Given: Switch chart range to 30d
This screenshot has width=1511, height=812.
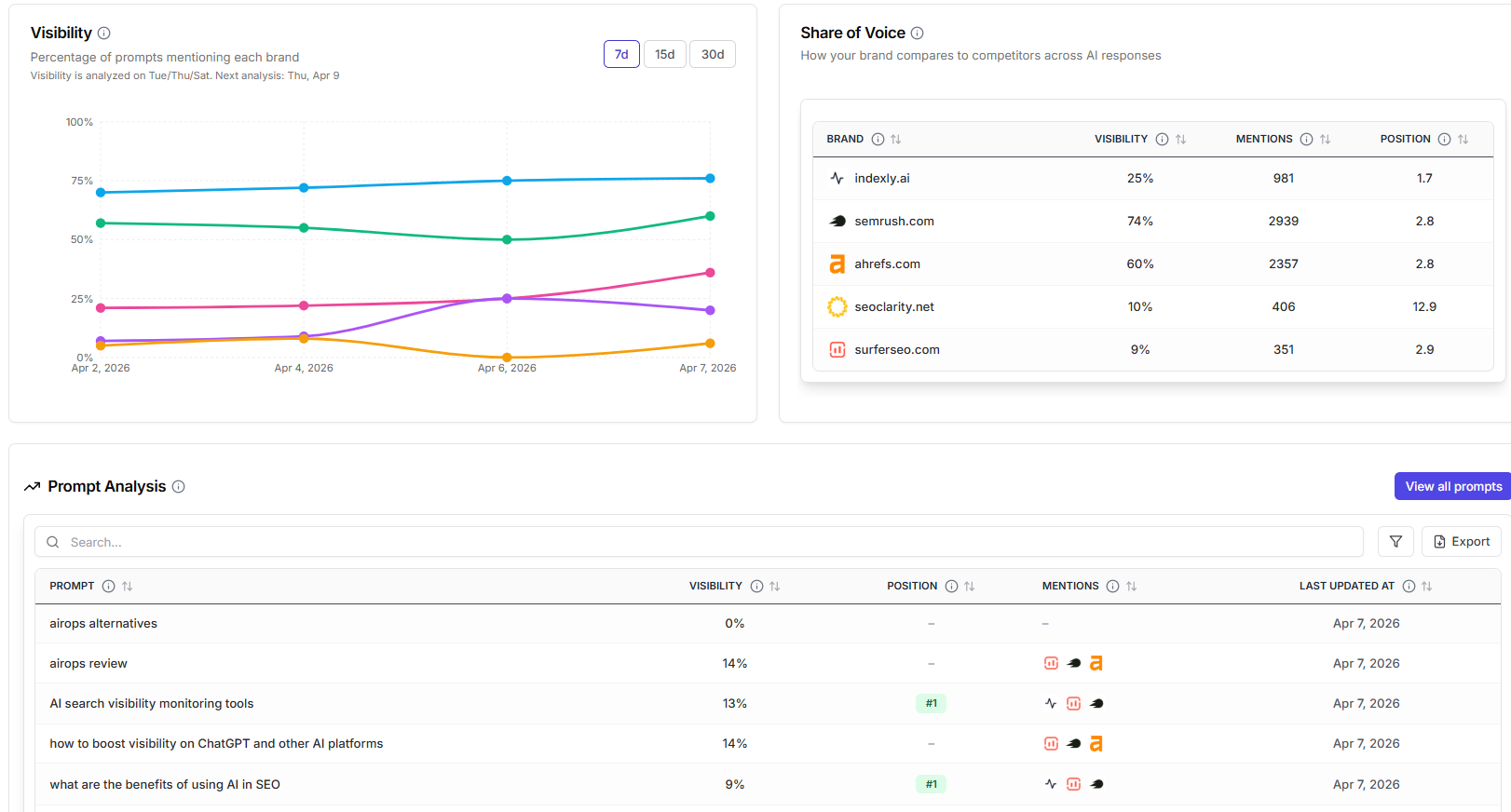Looking at the screenshot, I should tap(713, 55).
